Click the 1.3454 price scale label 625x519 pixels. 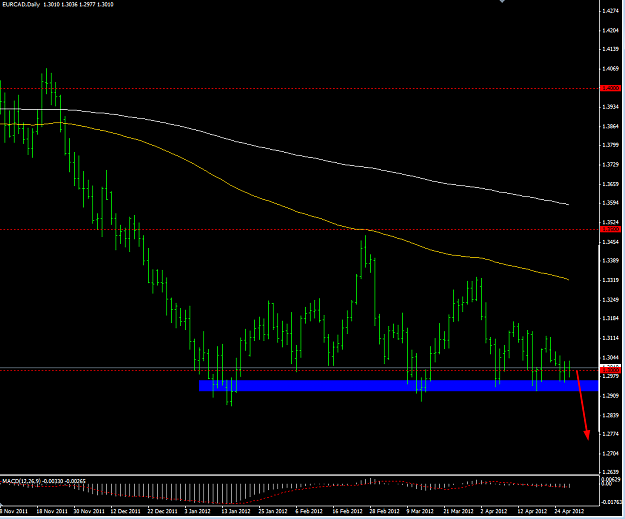tap(611, 242)
